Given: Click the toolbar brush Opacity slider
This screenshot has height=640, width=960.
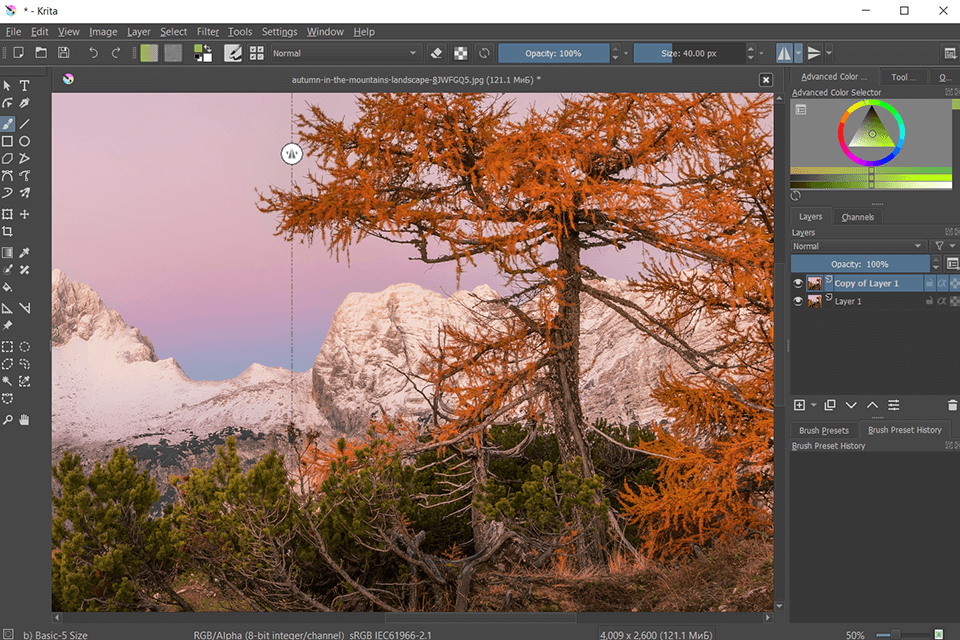Looking at the screenshot, I should click(x=553, y=53).
